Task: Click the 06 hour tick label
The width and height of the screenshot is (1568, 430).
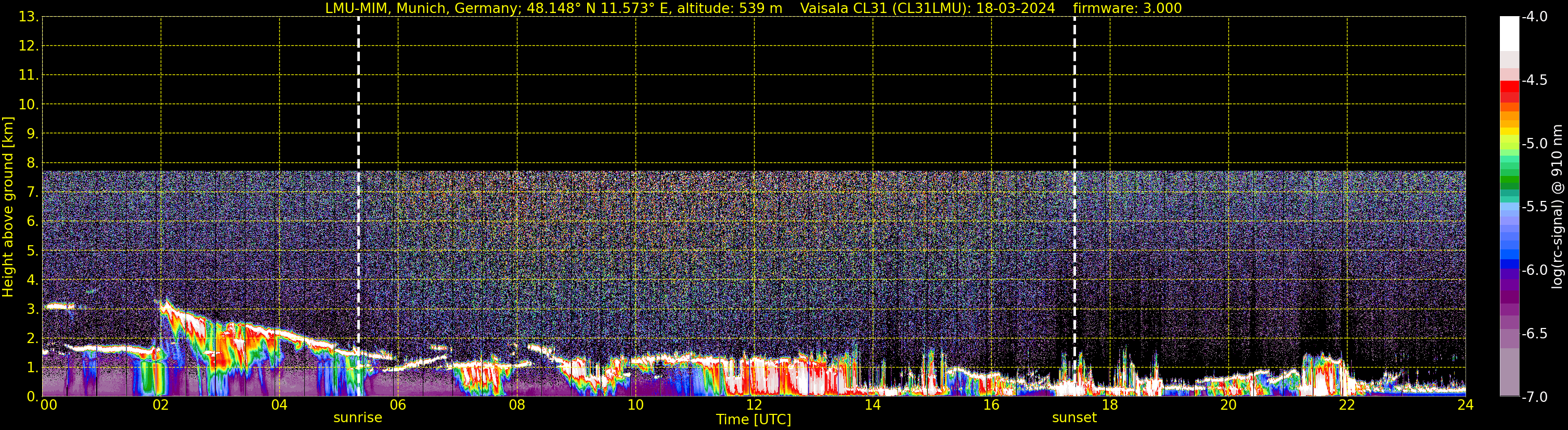Action: click(x=397, y=405)
